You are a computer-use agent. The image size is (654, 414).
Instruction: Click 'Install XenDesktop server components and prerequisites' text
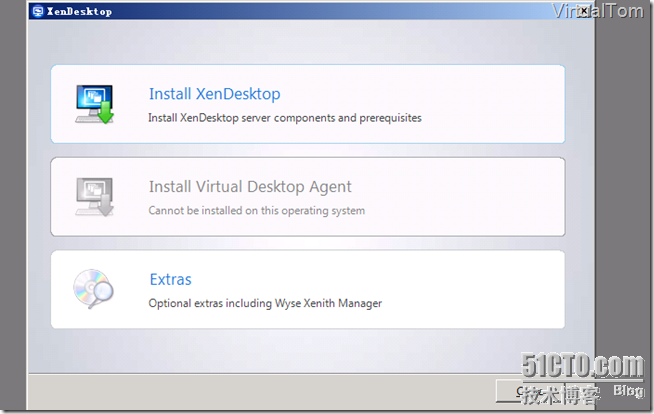pyautogui.click(x=284, y=118)
